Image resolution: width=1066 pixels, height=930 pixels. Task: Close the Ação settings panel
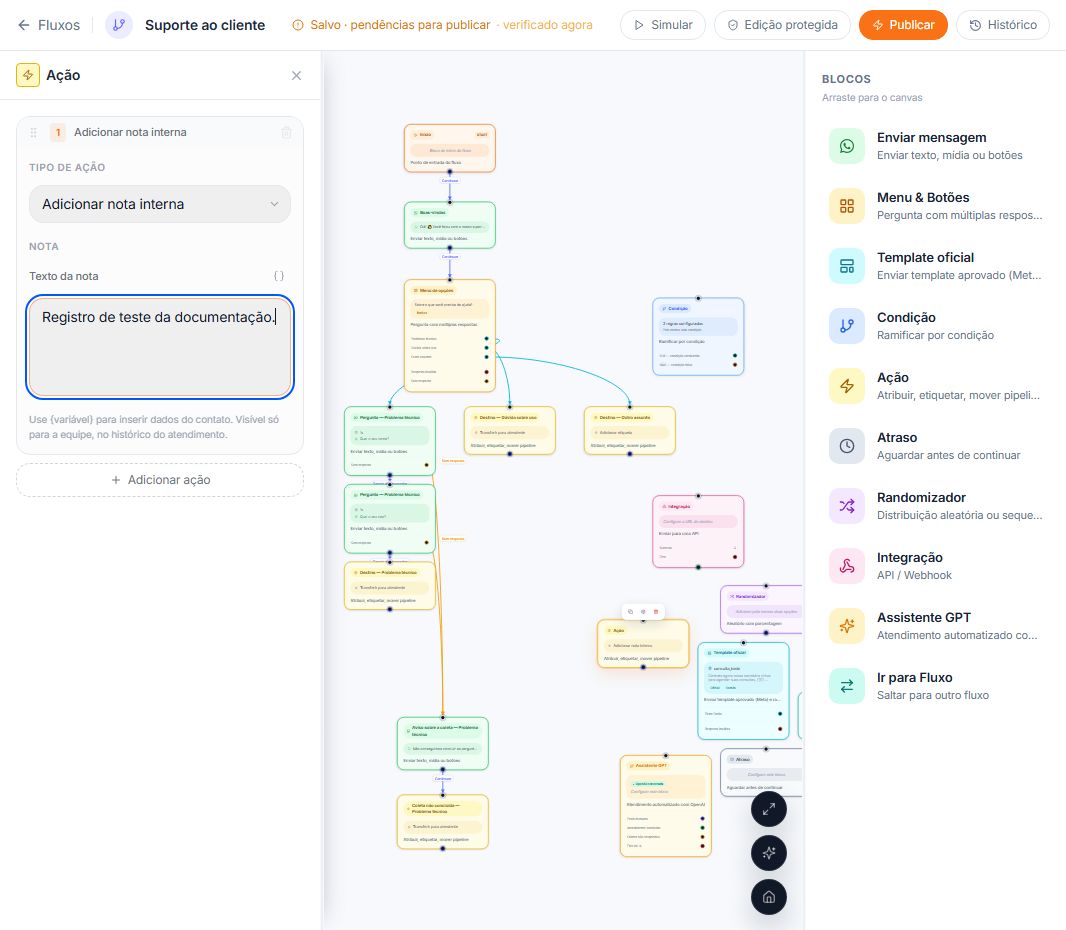tap(296, 75)
